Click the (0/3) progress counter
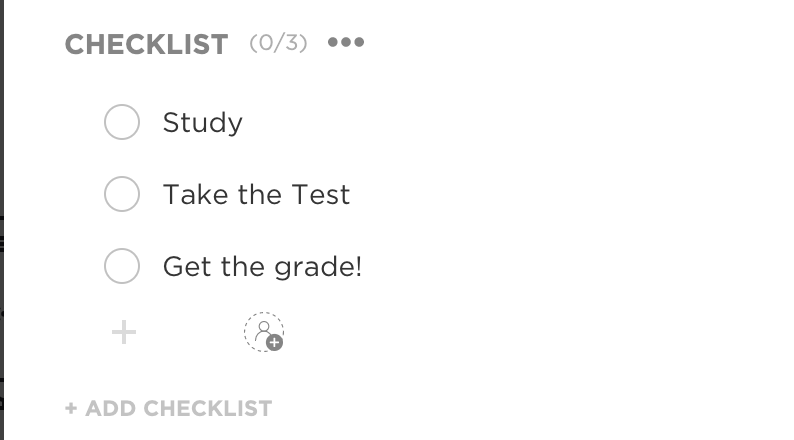 pyautogui.click(x=278, y=43)
